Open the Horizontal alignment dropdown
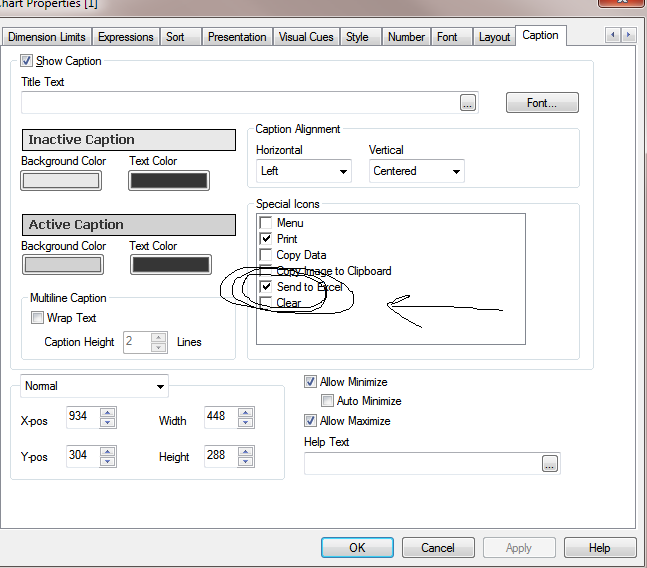Image resolution: width=647 pixels, height=568 pixels. [304, 171]
